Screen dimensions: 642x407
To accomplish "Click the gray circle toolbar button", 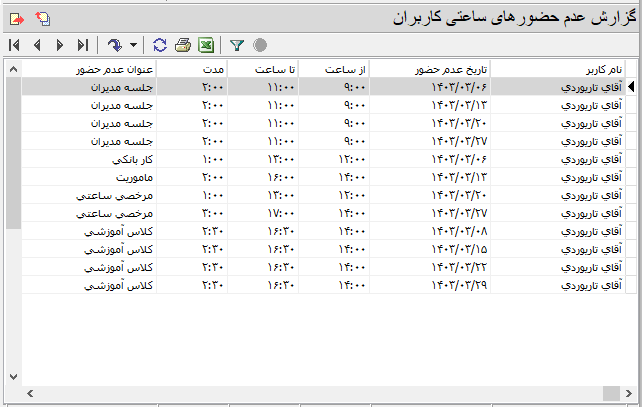I will [x=260, y=45].
